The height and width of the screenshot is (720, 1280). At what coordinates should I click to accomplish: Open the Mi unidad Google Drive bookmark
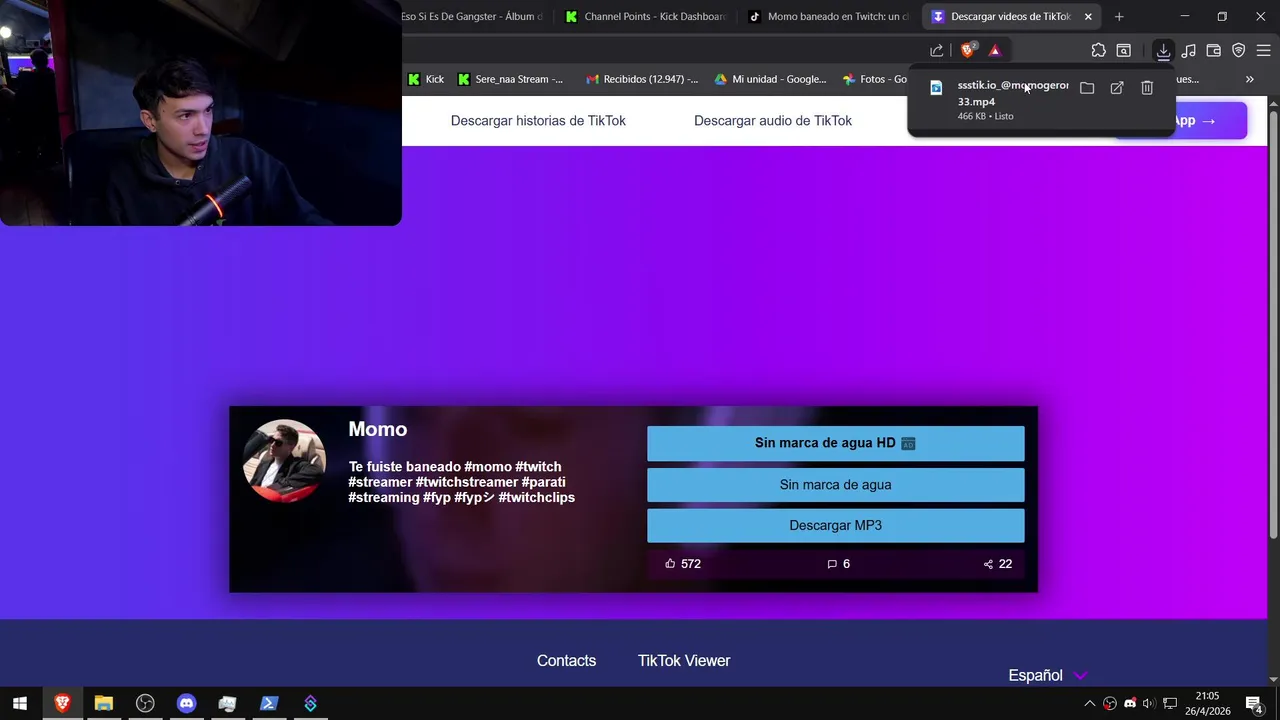click(770, 79)
